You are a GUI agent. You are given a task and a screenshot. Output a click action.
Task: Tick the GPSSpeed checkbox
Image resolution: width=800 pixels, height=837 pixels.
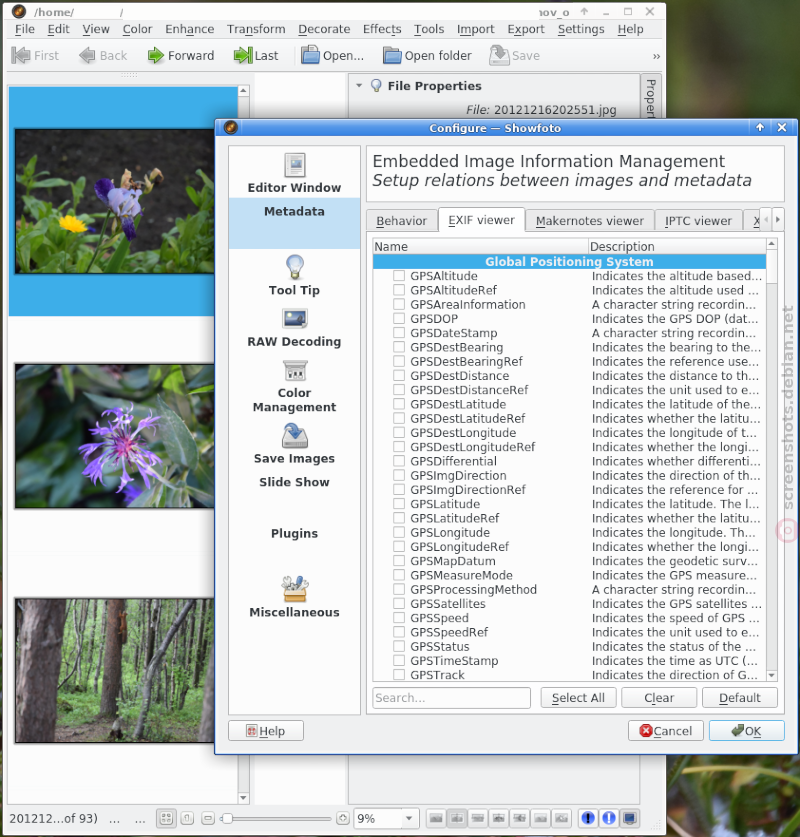tap(399, 618)
